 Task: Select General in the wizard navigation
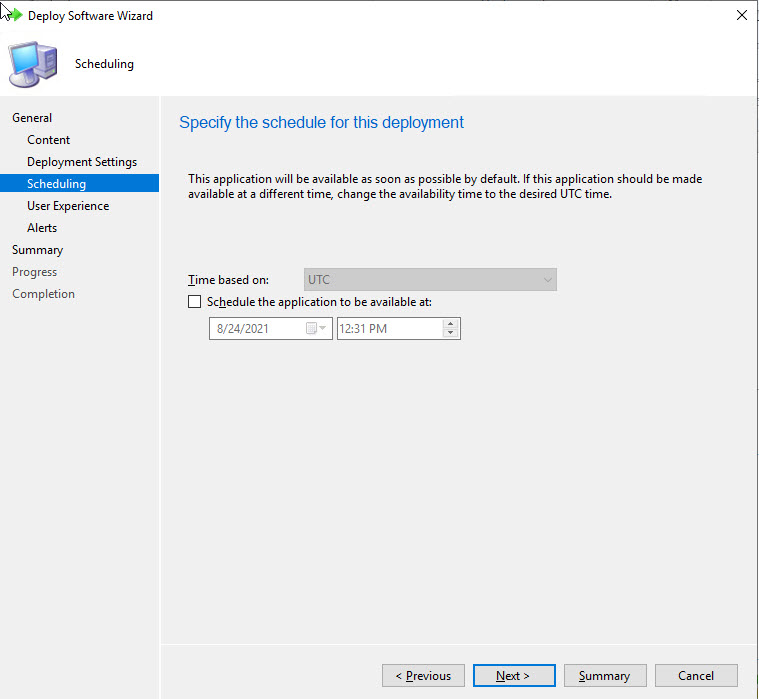point(32,118)
